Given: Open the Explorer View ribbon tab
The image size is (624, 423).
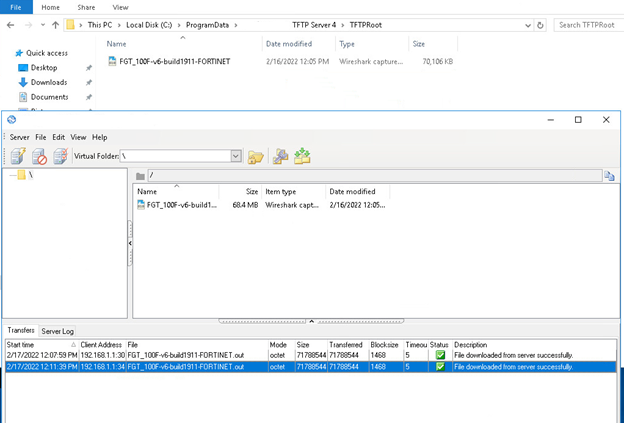Looking at the screenshot, I should pos(120,7).
